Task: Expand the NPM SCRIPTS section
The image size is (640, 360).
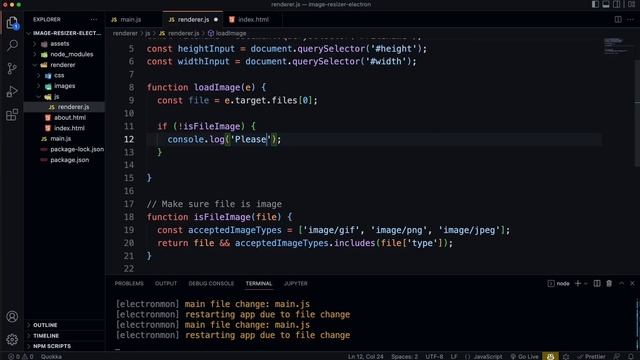Action: point(64,346)
